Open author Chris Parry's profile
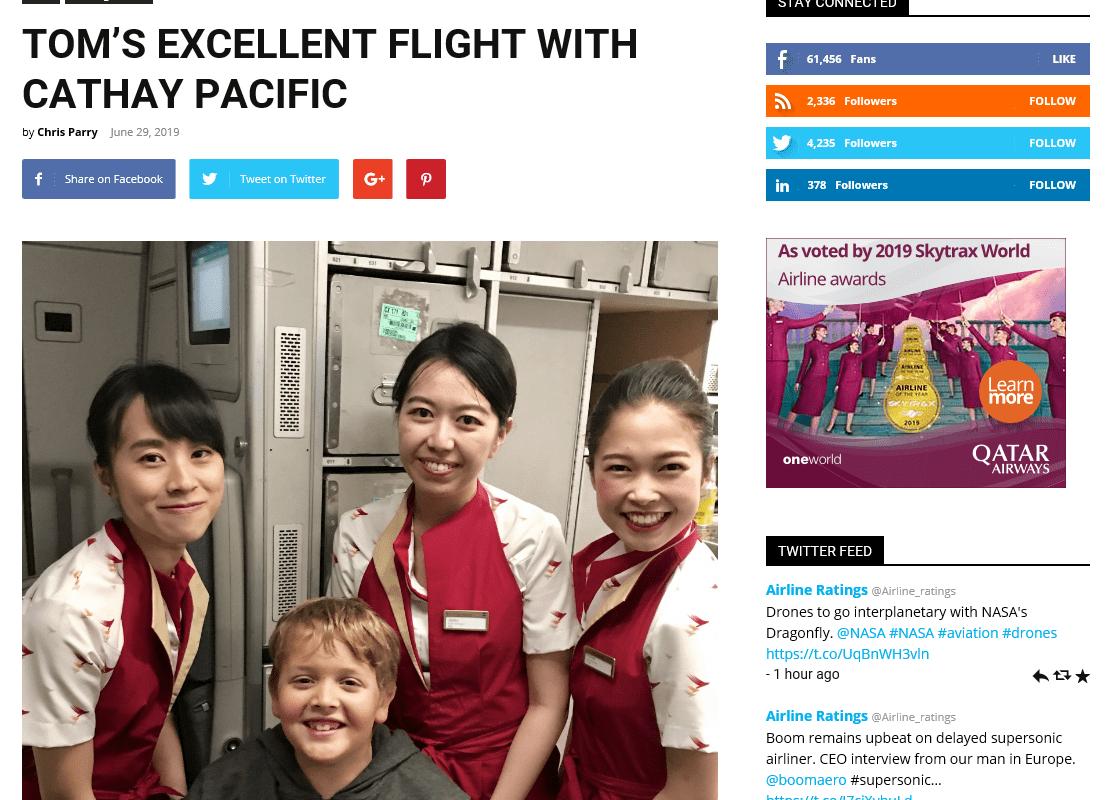1110x800 pixels. [67, 132]
